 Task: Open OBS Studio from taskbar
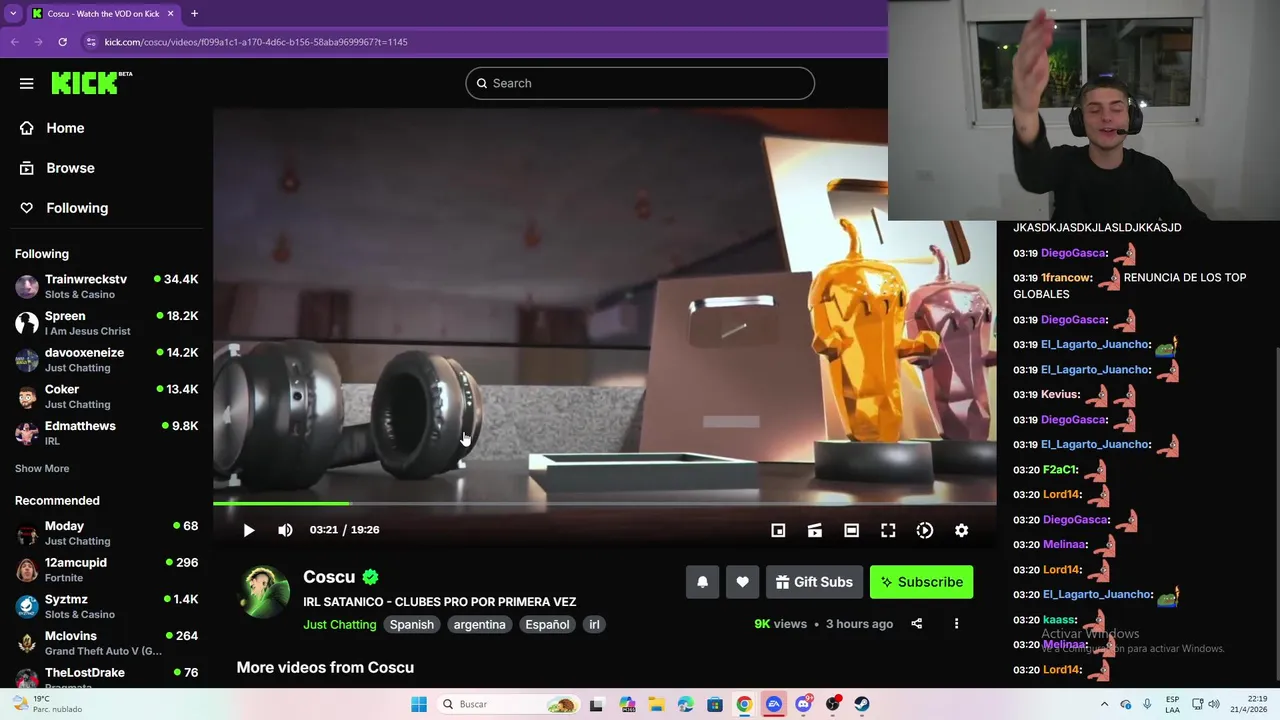833,704
